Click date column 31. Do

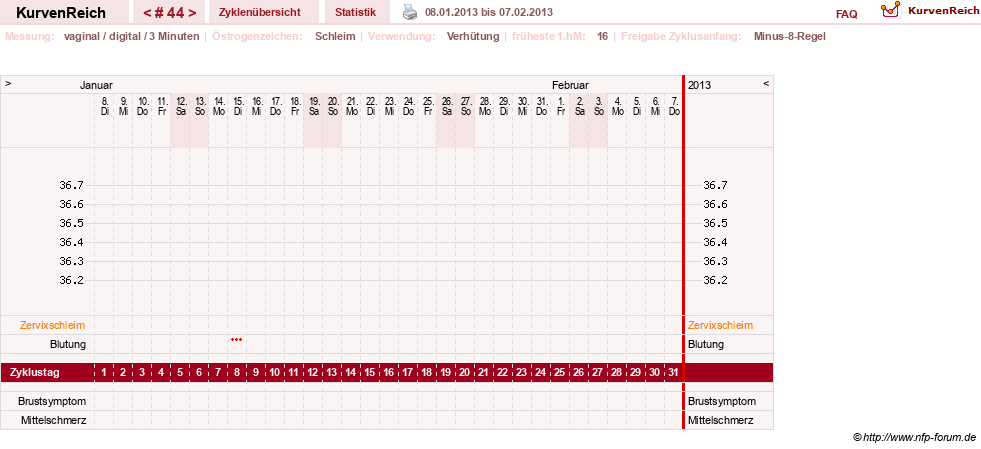pos(541,106)
